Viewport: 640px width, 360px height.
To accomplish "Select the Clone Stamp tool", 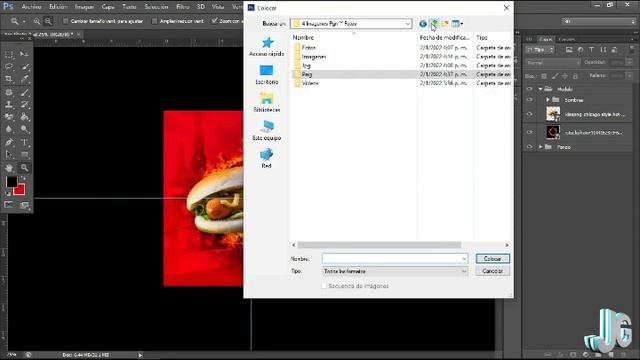I will pyautogui.click(x=9, y=105).
